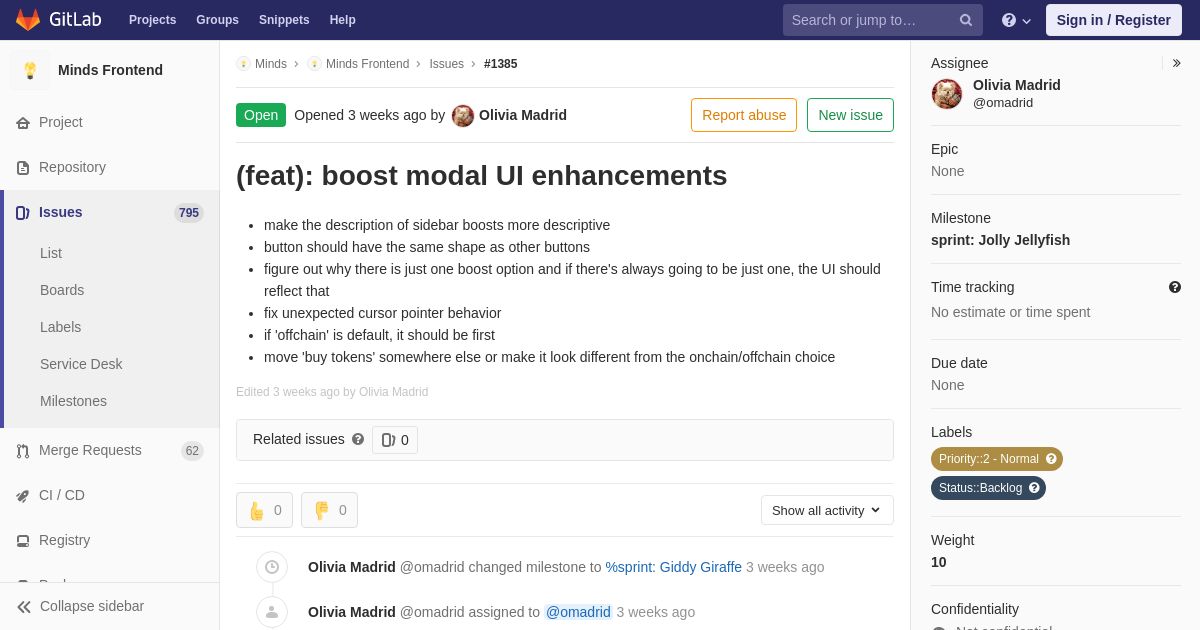Click the Collapse sidebar double-chevron icon
Image resolution: width=1200 pixels, height=630 pixels.
[x=24, y=607]
